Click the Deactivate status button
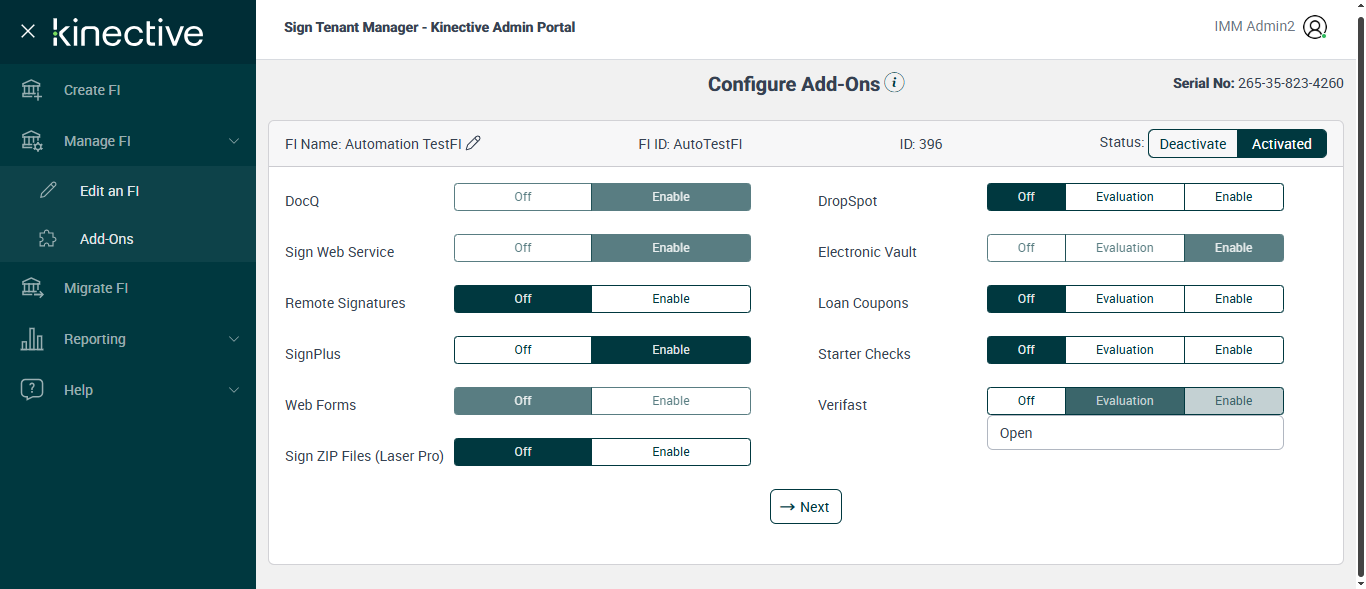The height and width of the screenshot is (589, 1366). point(1192,144)
